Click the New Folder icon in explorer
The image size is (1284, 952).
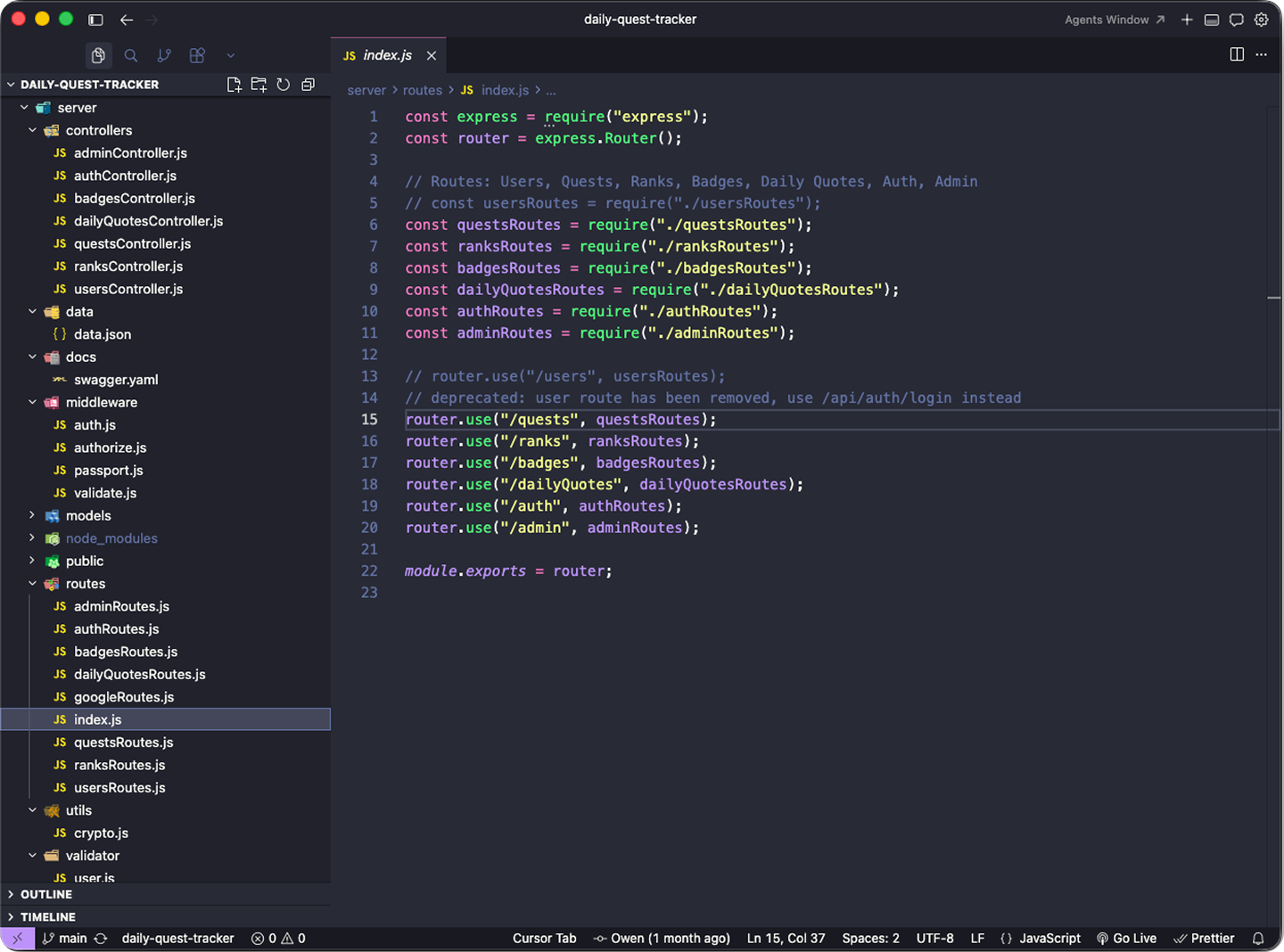click(259, 85)
